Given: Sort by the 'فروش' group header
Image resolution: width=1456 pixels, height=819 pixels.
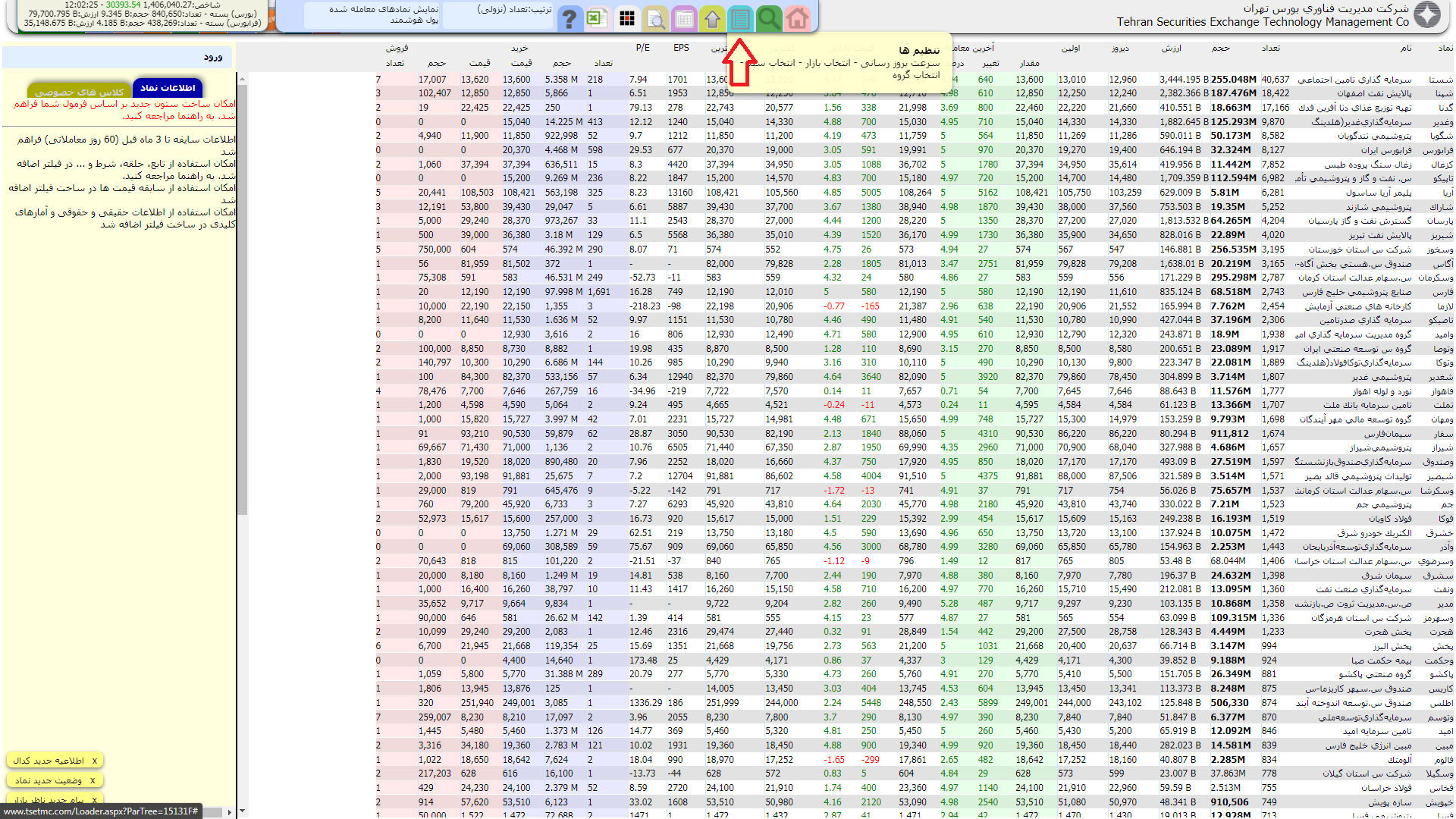Looking at the screenshot, I should point(397,48).
